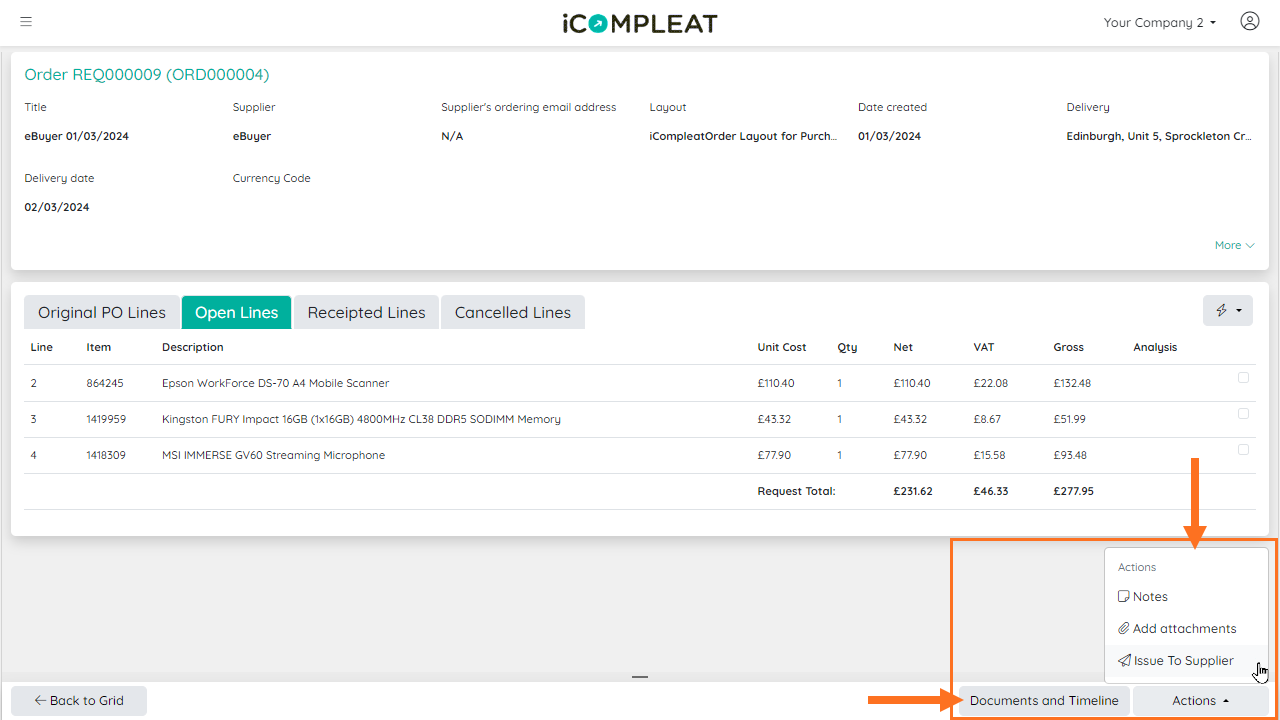This screenshot has height=720, width=1280.
Task: Collapse the Actions dropdown button
Action: click(1200, 701)
